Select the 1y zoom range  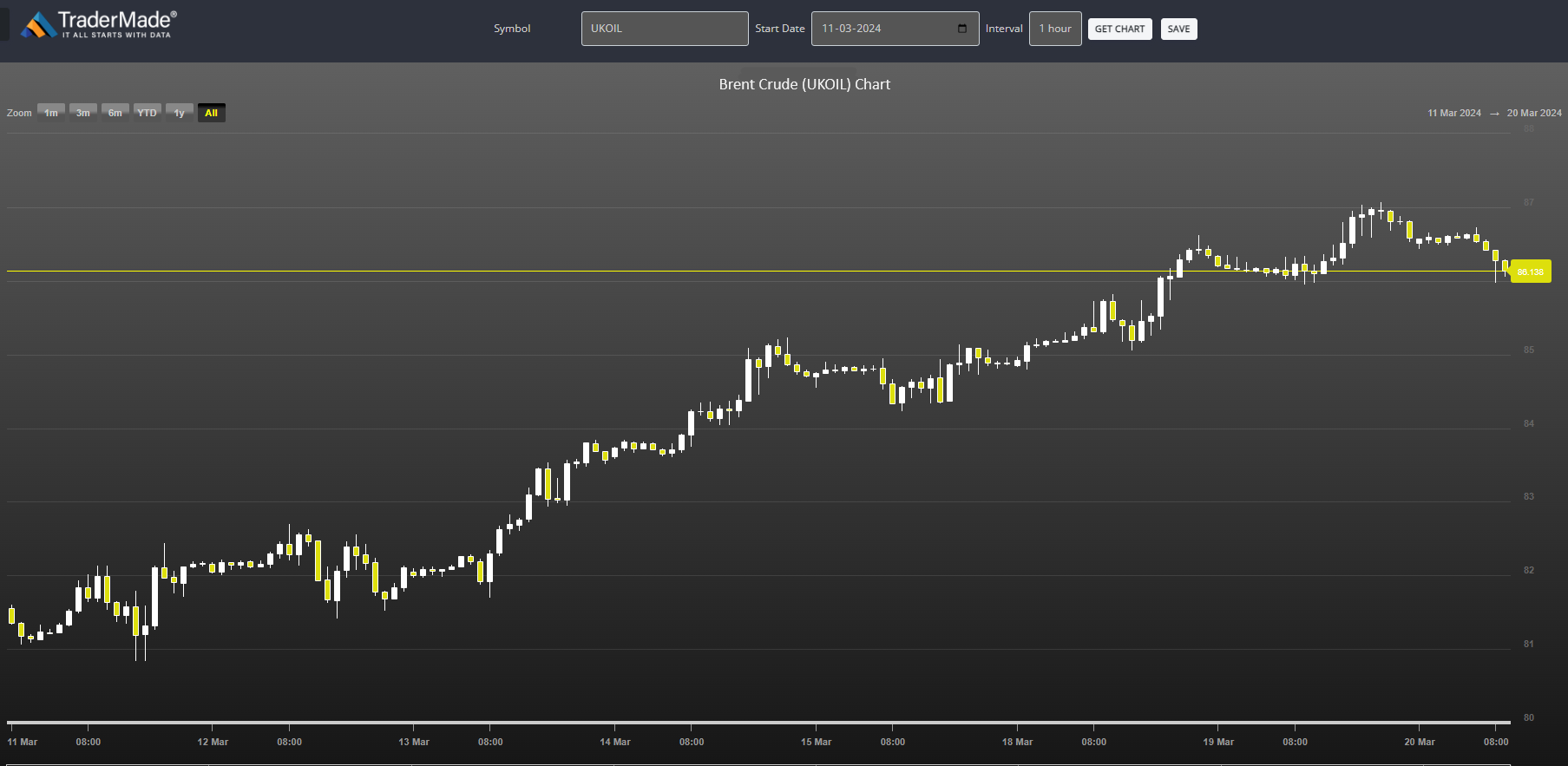(x=180, y=113)
